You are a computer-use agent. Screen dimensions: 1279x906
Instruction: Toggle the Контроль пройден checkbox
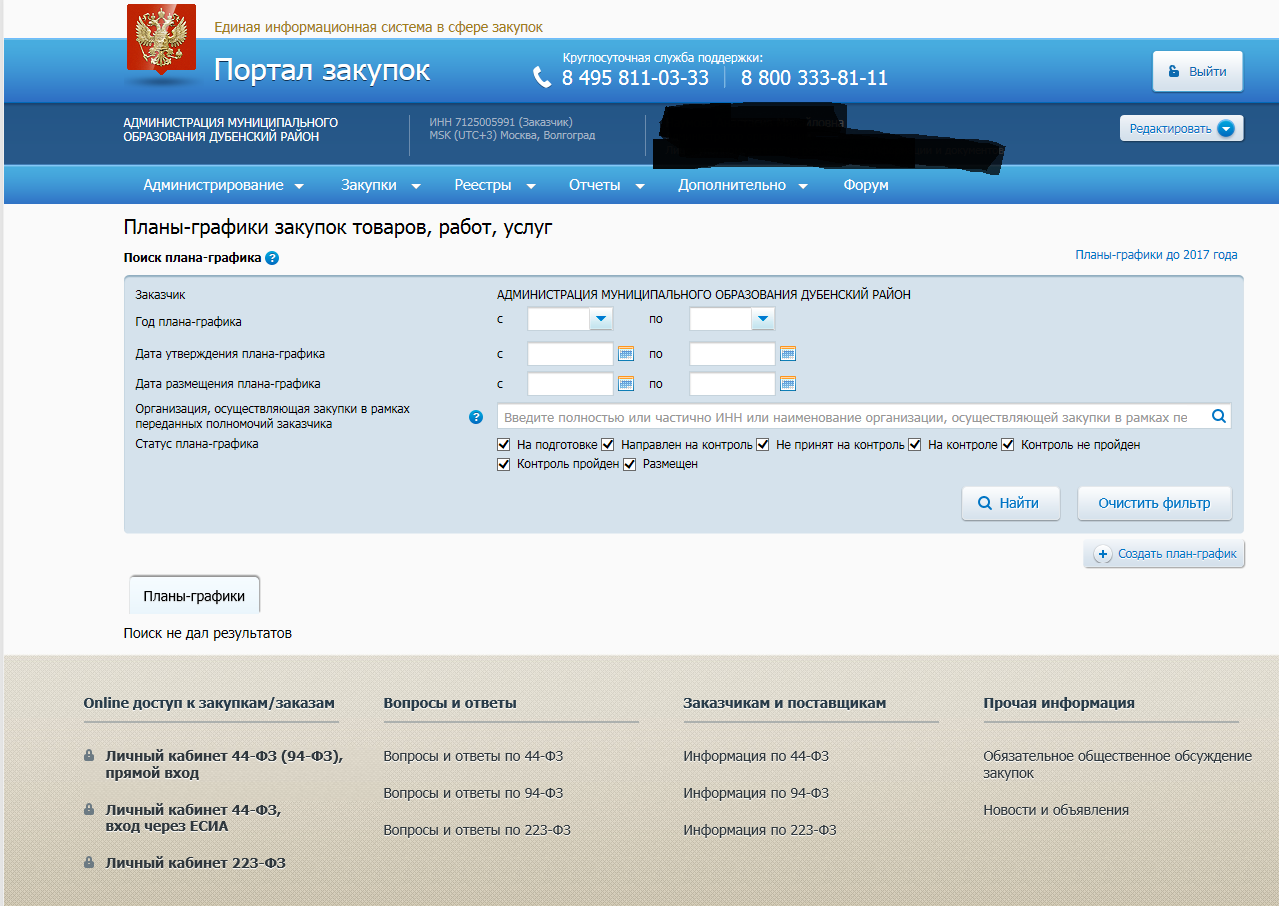pos(504,465)
